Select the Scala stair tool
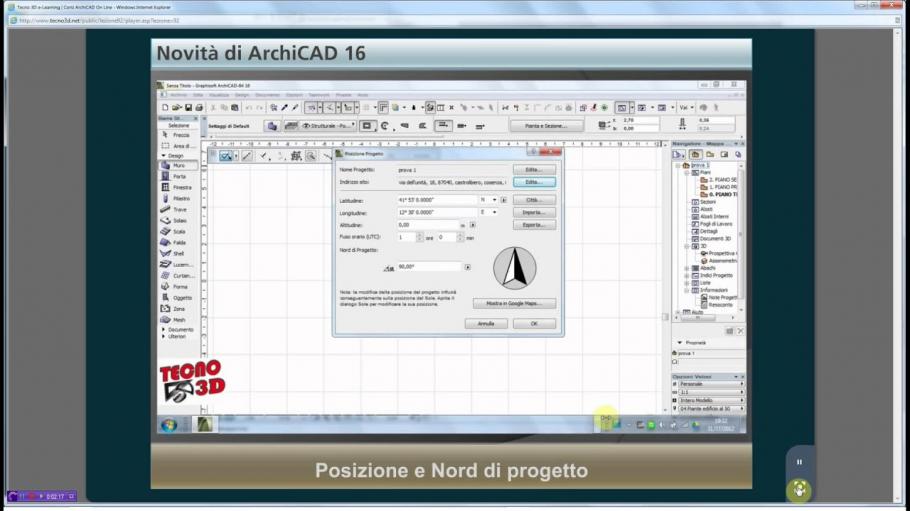The image size is (910, 511). (178, 232)
